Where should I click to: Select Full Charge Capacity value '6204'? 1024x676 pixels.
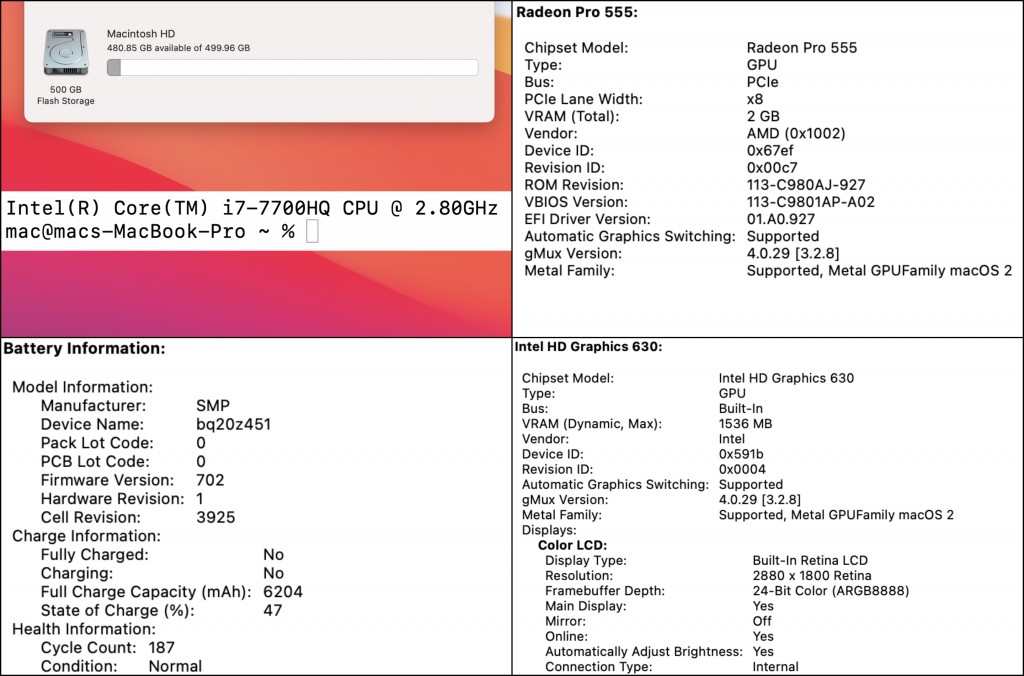pos(283,592)
